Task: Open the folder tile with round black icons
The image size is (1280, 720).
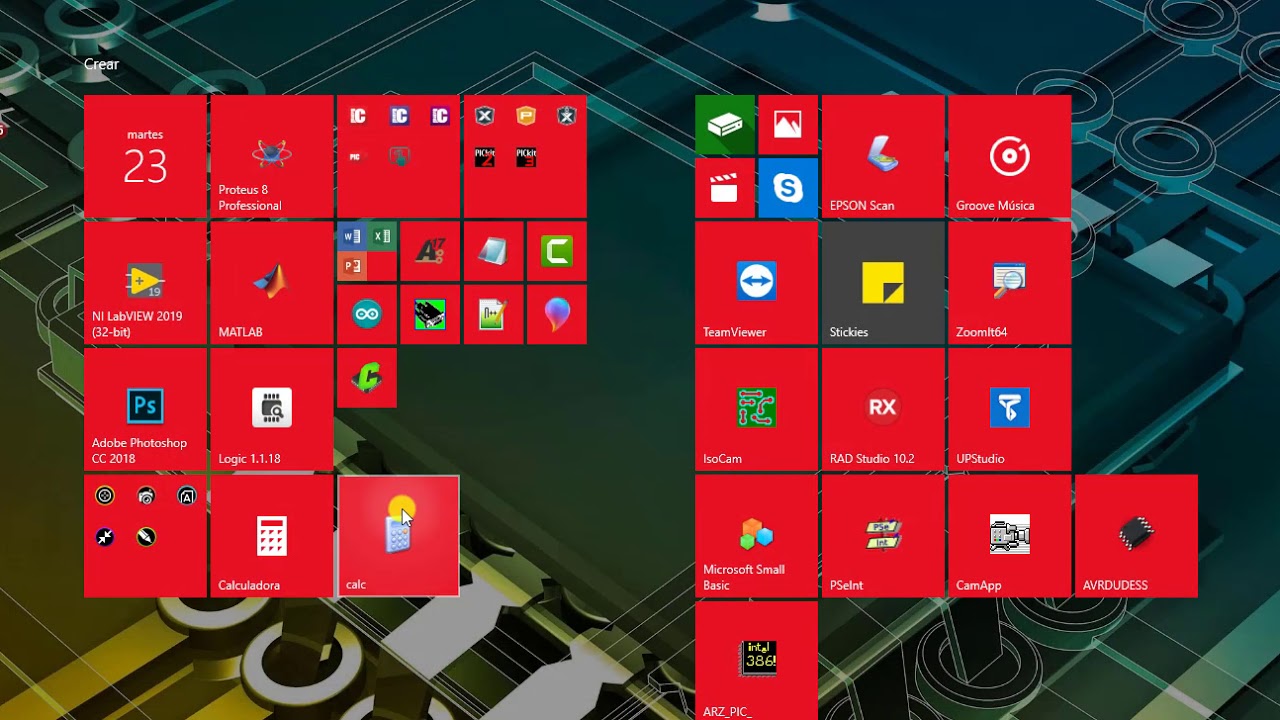Action: tap(145, 536)
